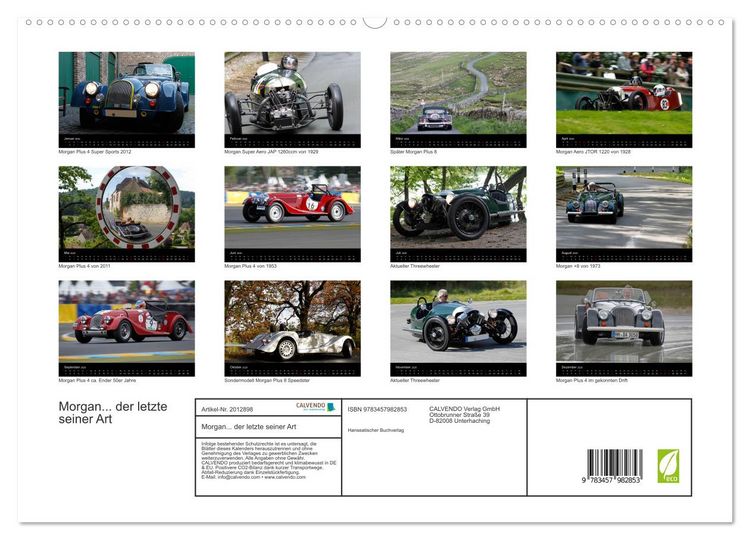Click the CALVENDO logo beside the article number
This screenshot has width=750, height=540.
tap(316, 407)
